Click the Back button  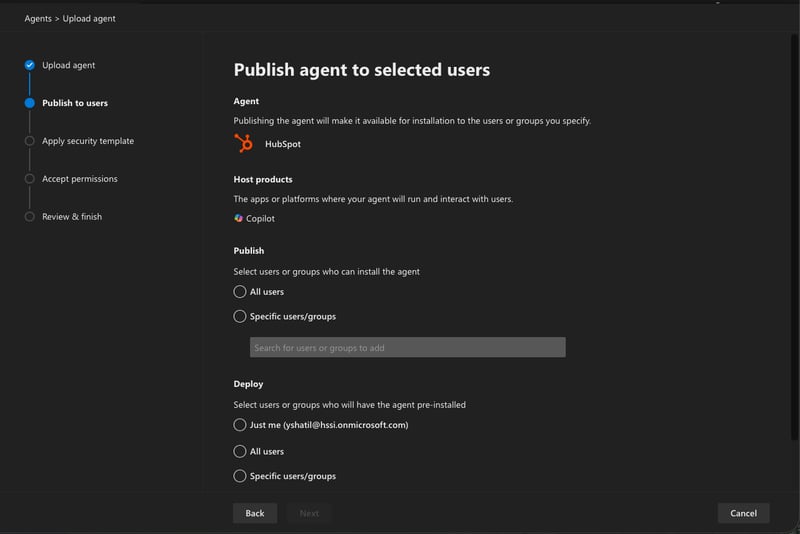(255, 513)
